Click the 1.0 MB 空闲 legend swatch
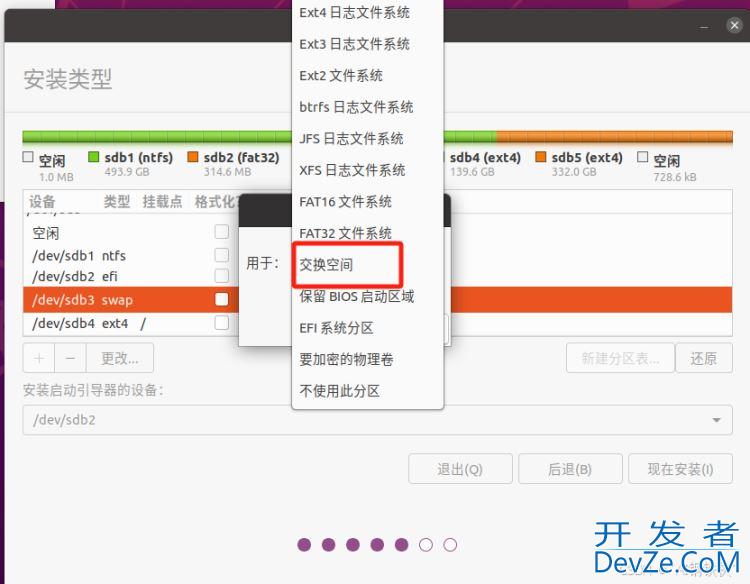750x584 pixels. click(28, 157)
